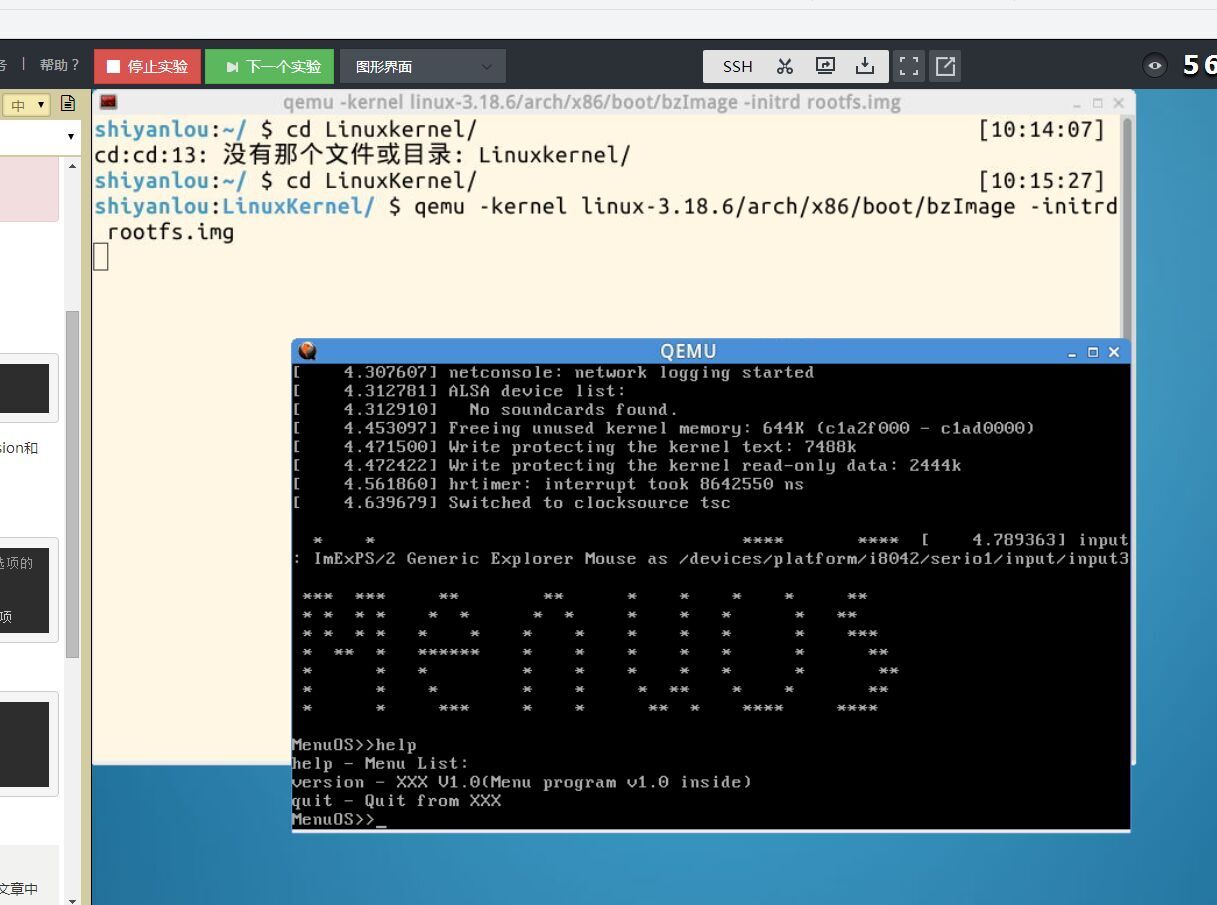Screen dimensions: 1217x905
Task: Click the scissors clipboard icon
Action: coord(785,66)
